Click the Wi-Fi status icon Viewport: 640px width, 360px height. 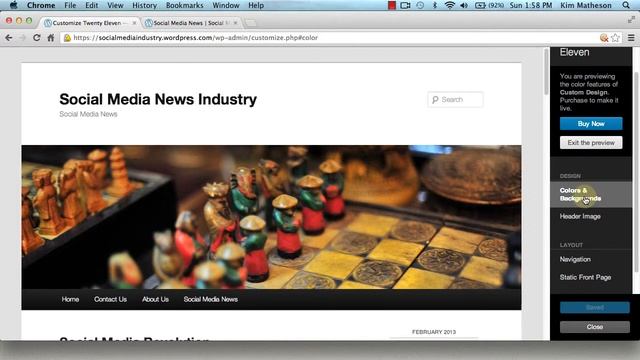click(450, 5)
